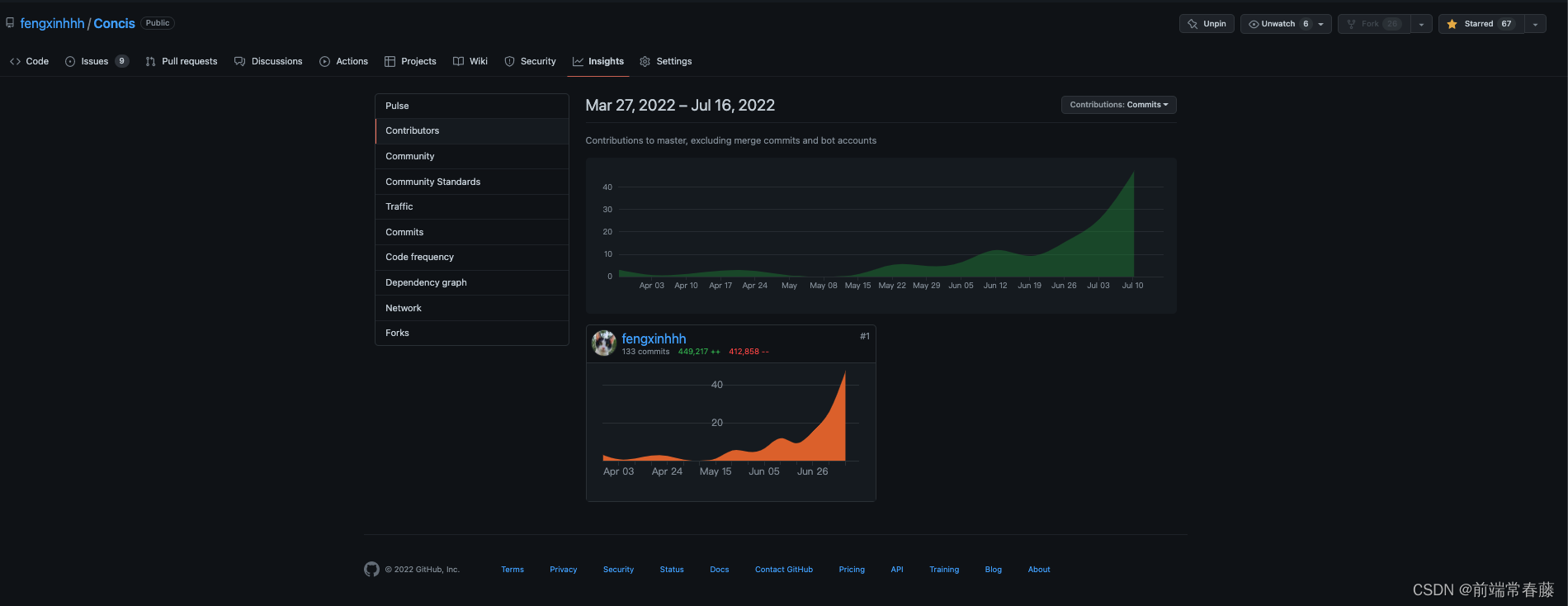Open the Security tab

[x=530, y=61]
